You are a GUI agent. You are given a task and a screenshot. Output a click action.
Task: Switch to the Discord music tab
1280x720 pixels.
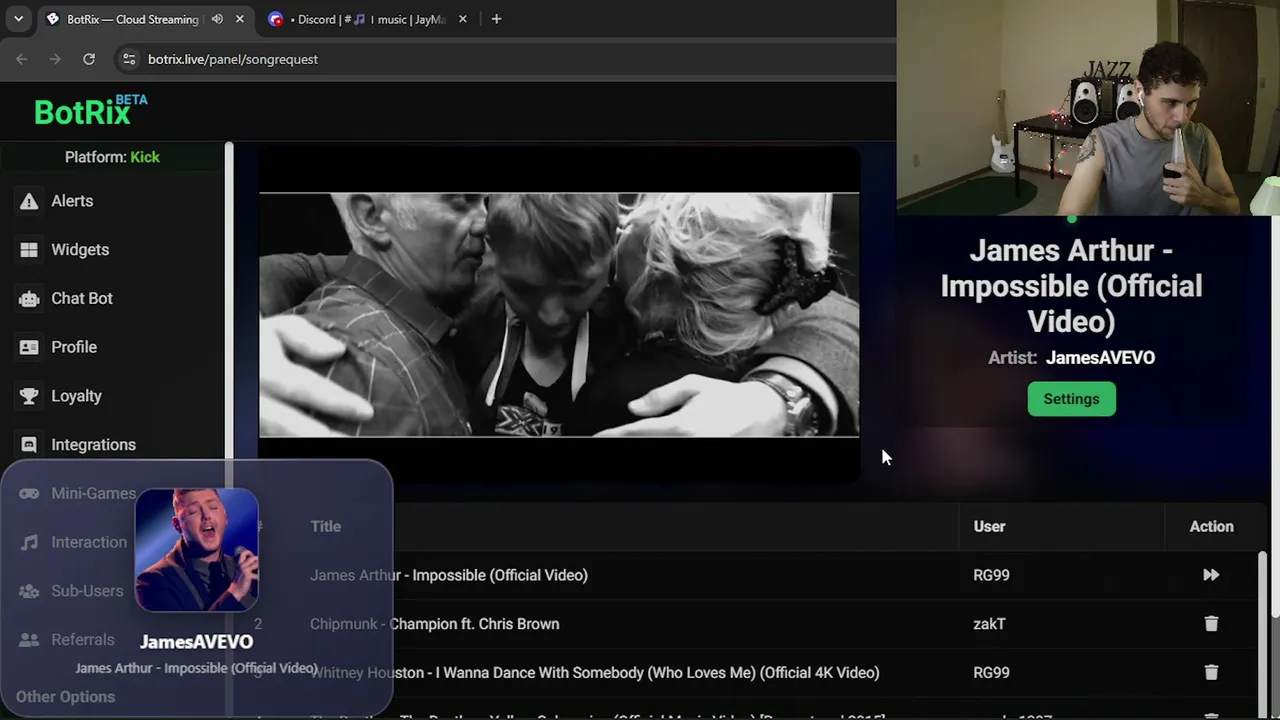tap(369, 19)
